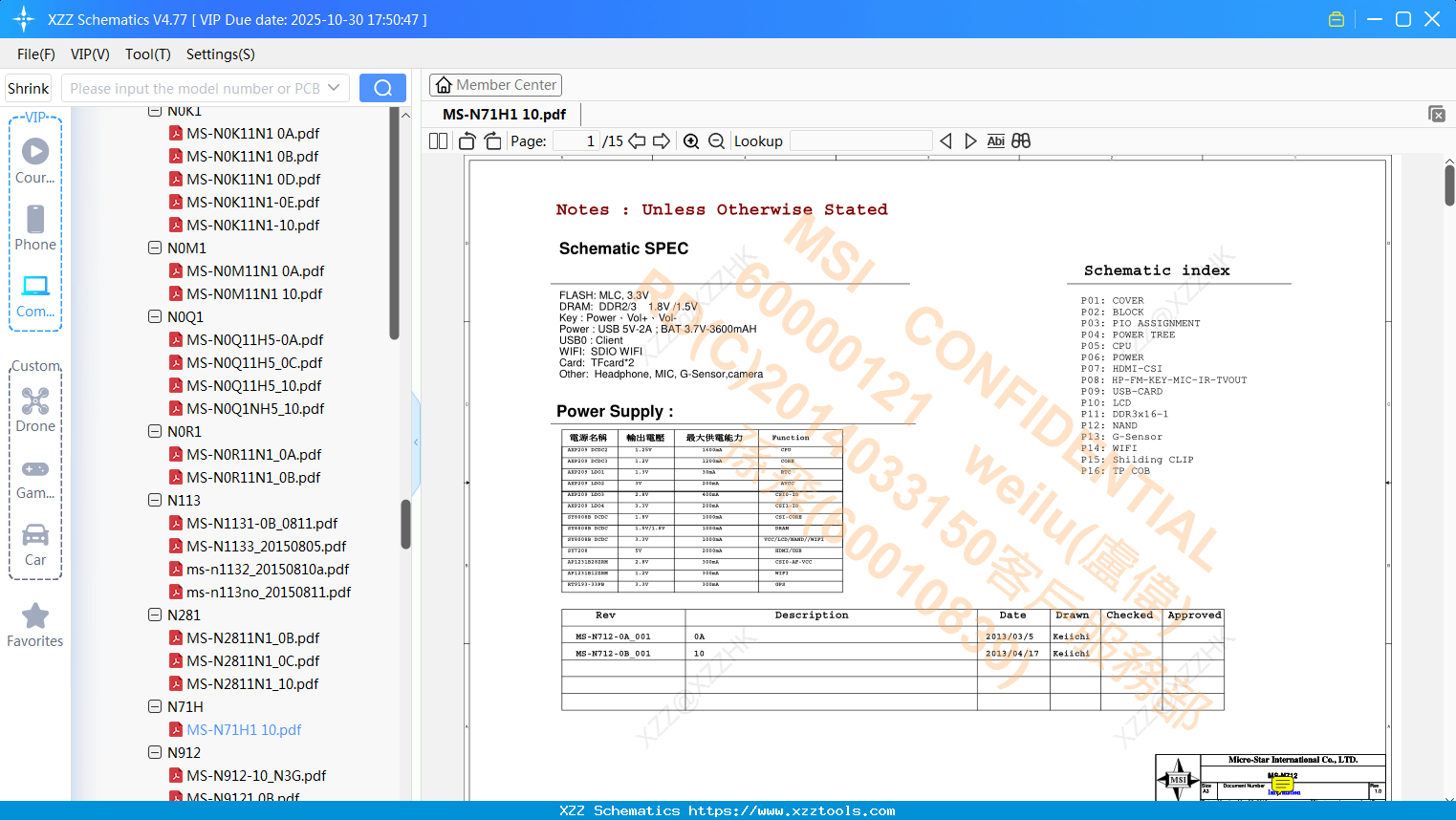This screenshot has height=820, width=1456.
Task: Open ms-n113no_20150811.pdf
Action: 260,592
